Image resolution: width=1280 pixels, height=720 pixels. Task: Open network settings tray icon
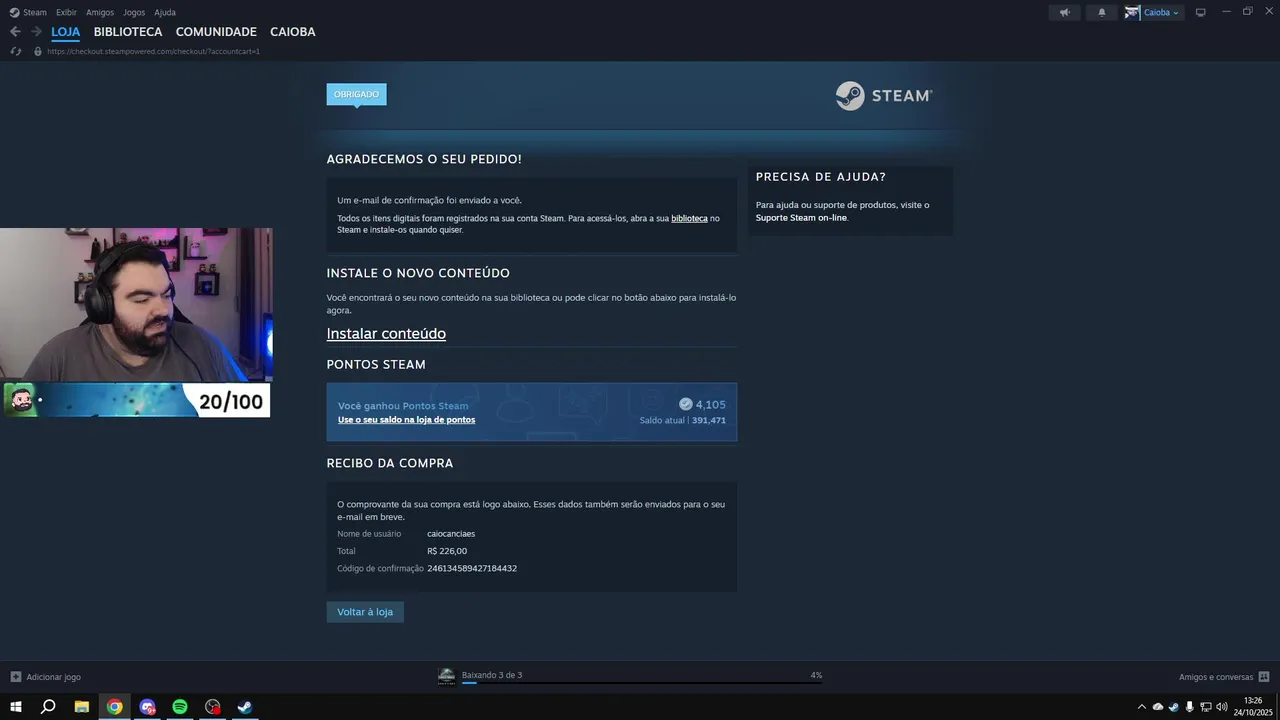(x=1206, y=706)
